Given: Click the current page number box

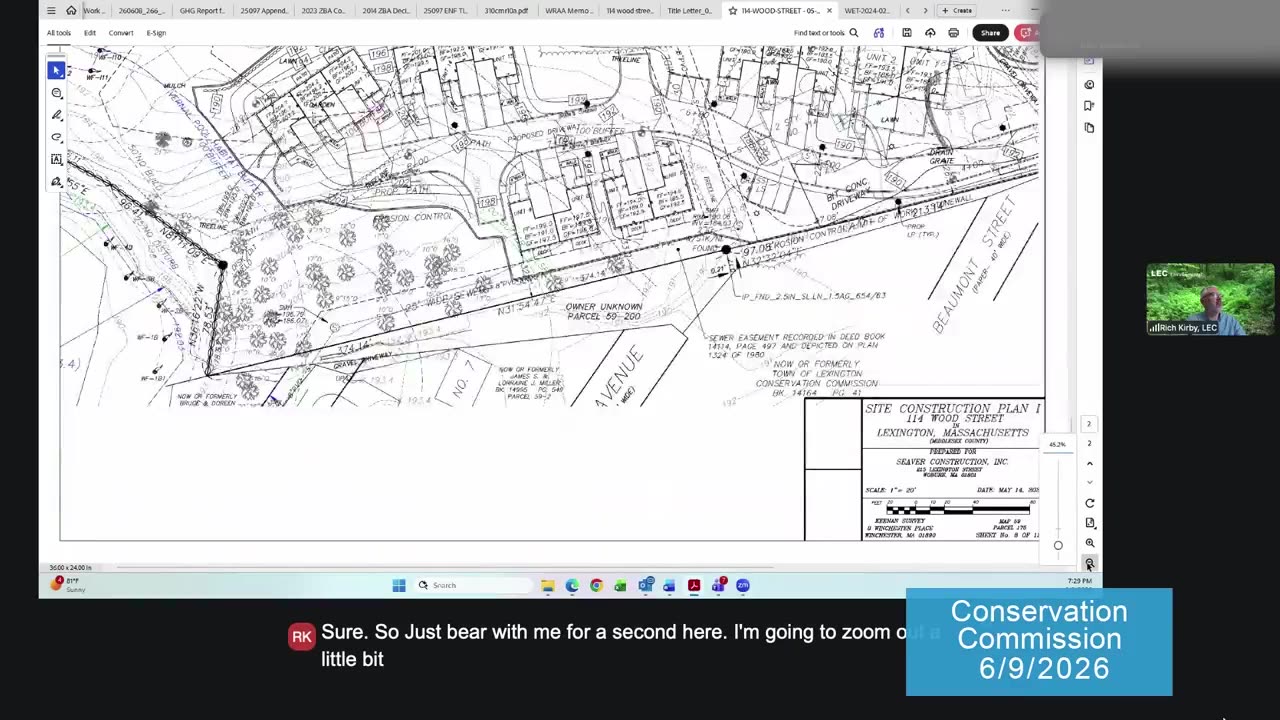Looking at the screenshot, I should click(1089, 424).
